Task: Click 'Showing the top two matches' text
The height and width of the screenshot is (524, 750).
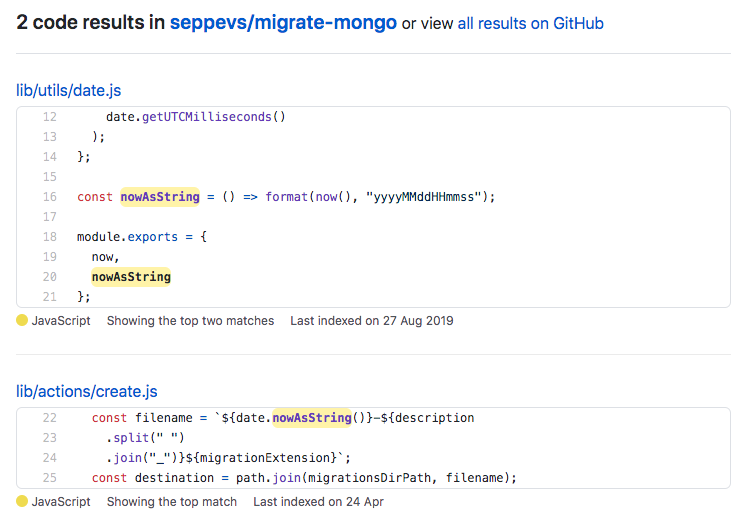Action: click(190, 321)
